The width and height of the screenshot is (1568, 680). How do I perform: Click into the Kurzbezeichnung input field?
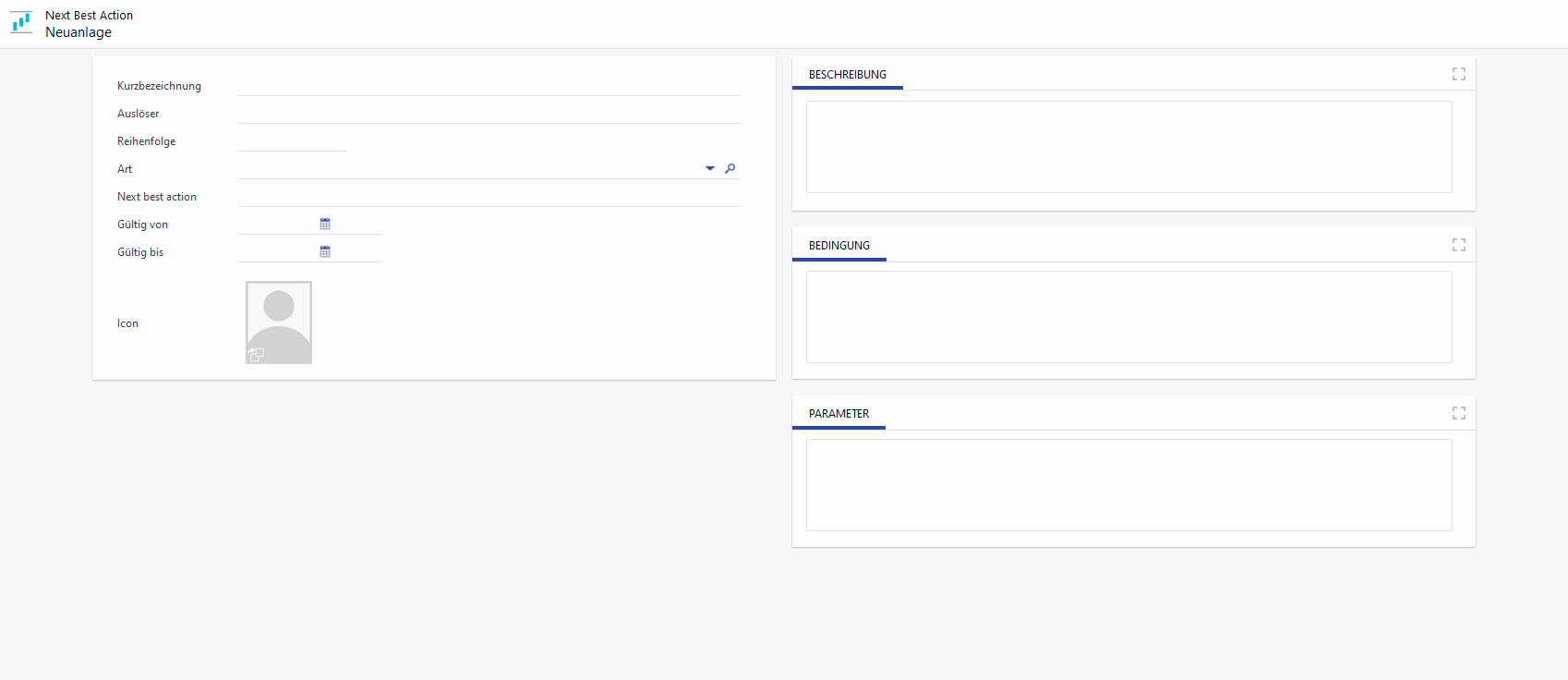coord(488,85)
